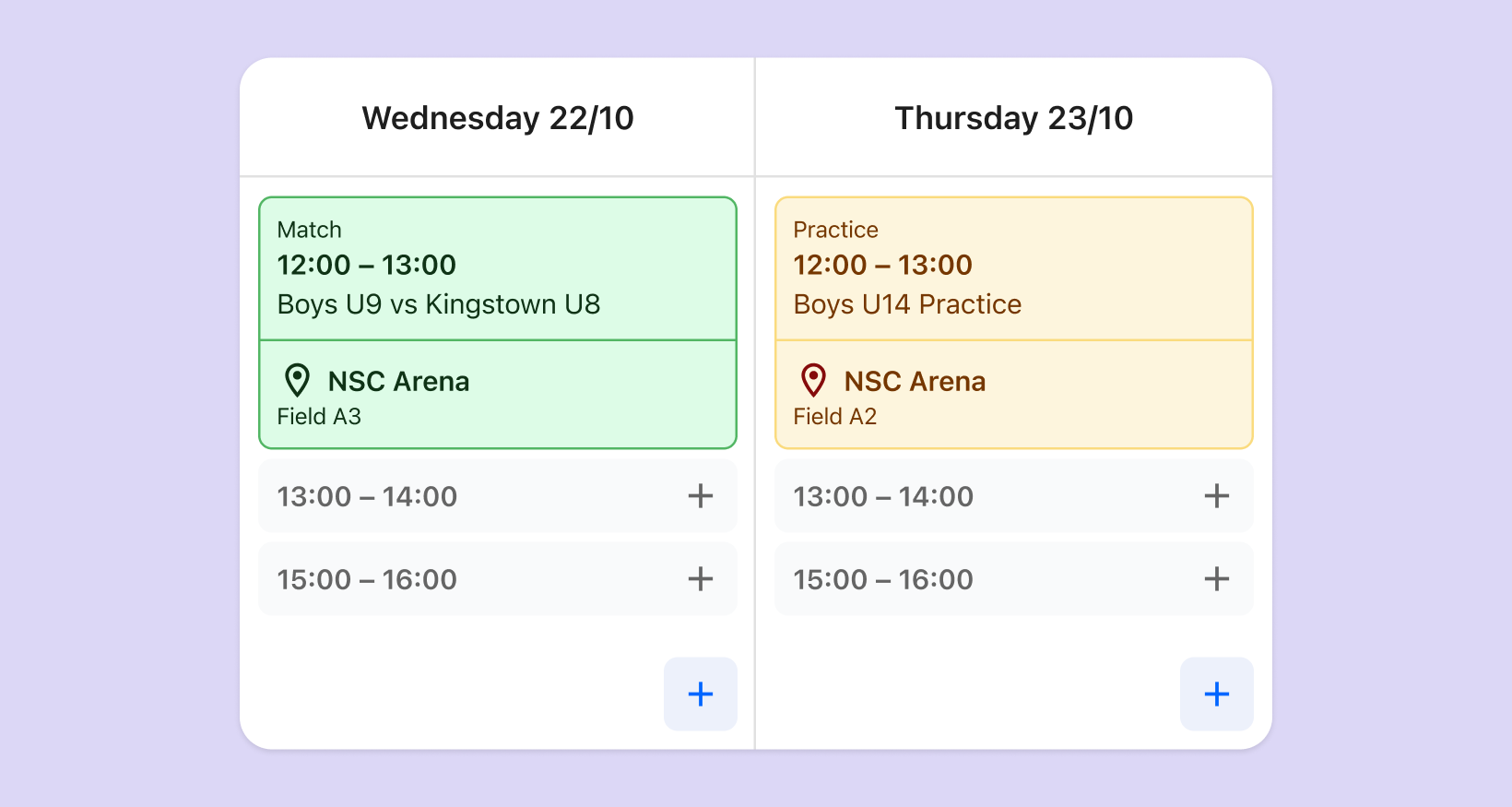The image size is (1512, 807).
Task: Click the Practice label on the yellow card
Action: (x=836, y=230)
